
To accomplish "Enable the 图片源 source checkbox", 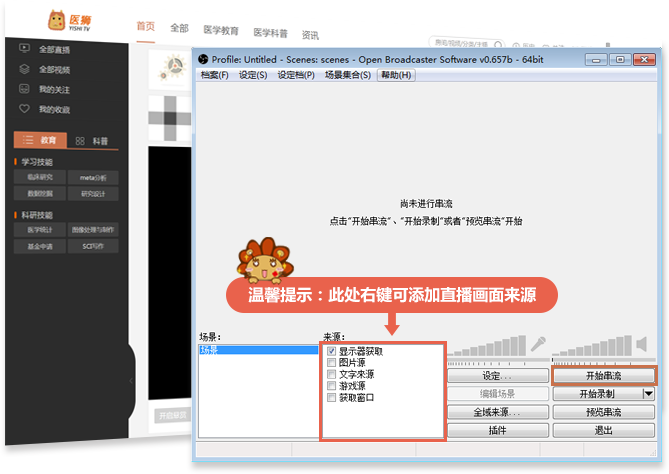I will tap(332, 363).
